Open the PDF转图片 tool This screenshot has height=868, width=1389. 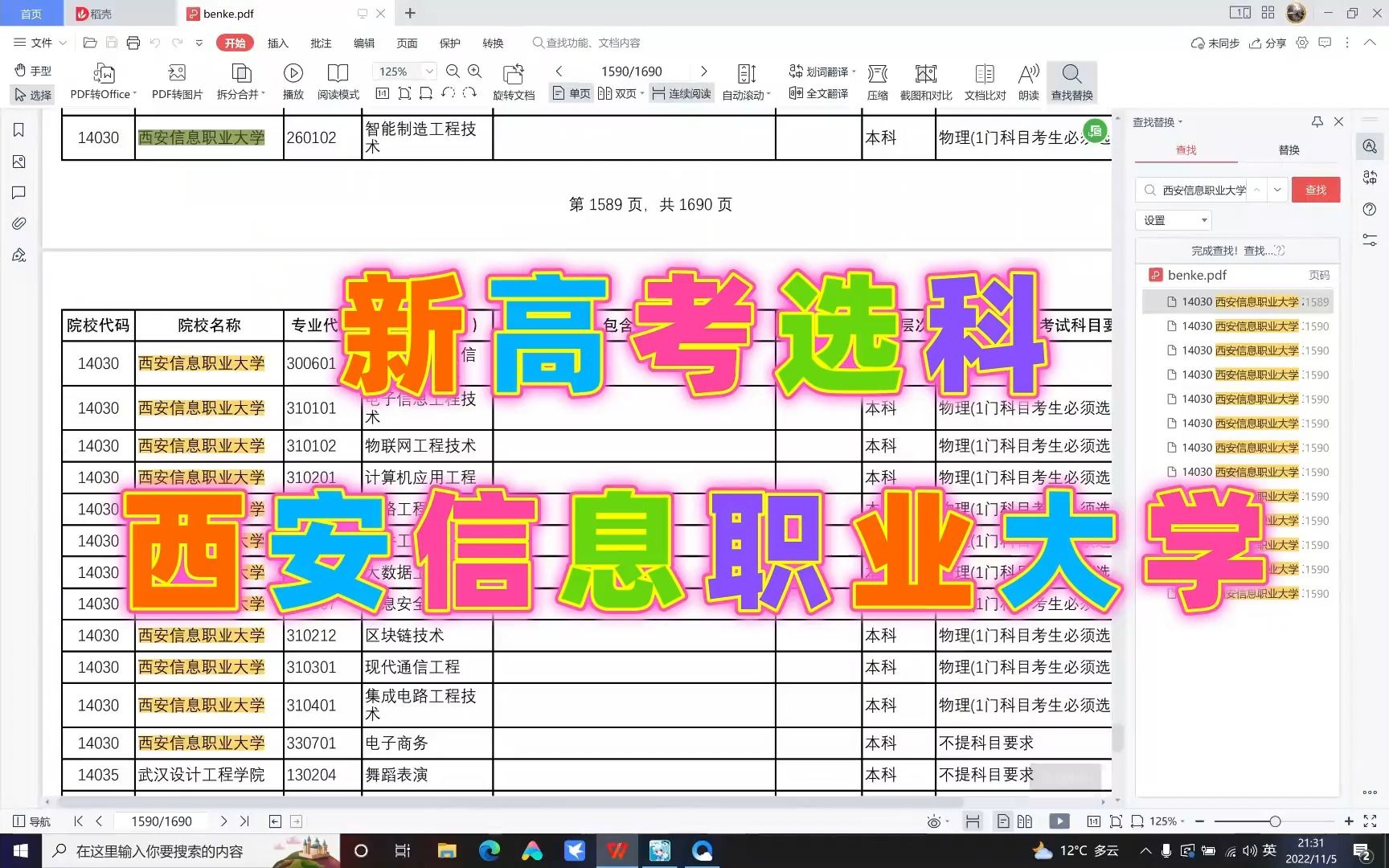[x=177, y=82]
